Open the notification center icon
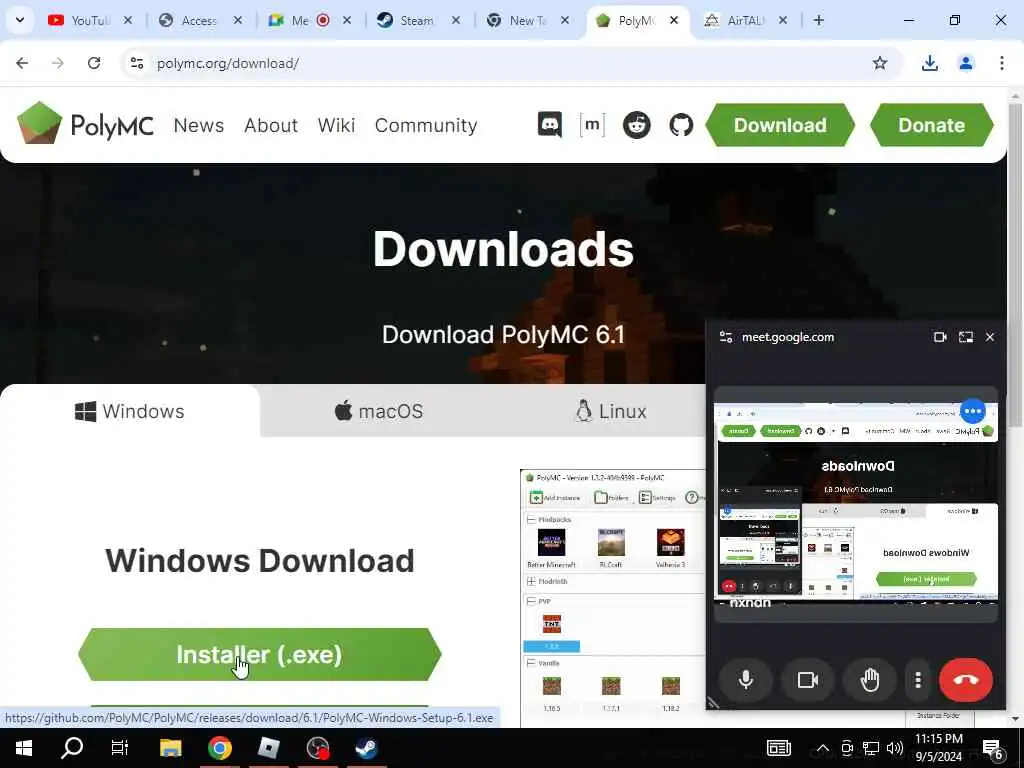 coord(992,750)
